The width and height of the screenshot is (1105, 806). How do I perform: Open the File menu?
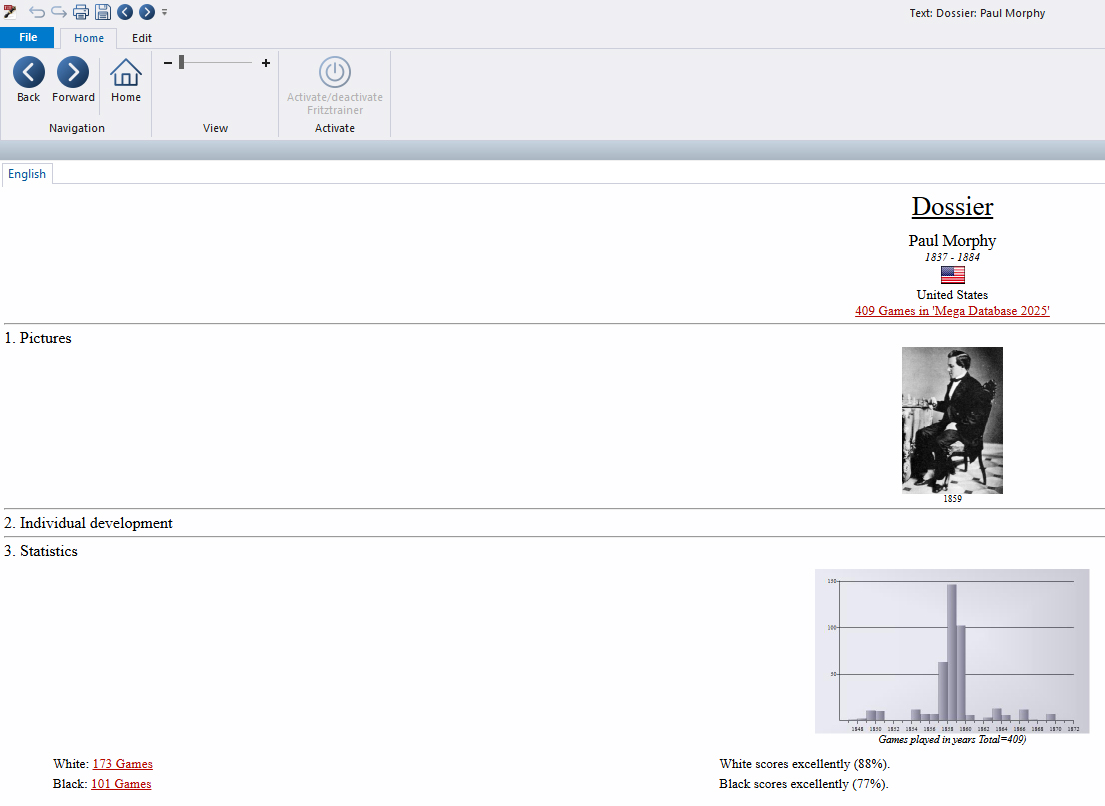click(x=28, y=38)
